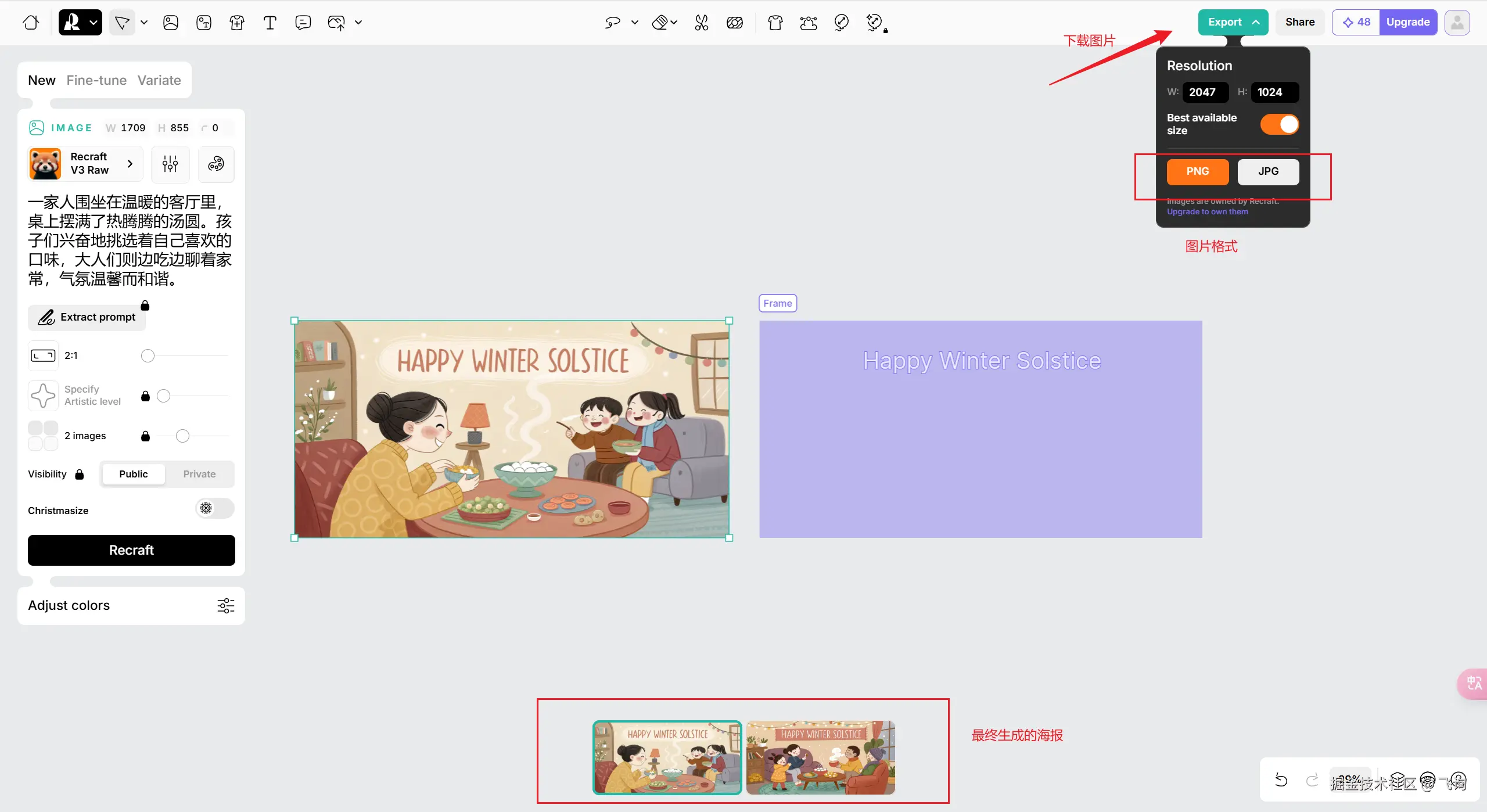Switch to the Variate tab
The width and height of the screenshot is (1487, 812).
pyautogui.click(x=159, y=80)
